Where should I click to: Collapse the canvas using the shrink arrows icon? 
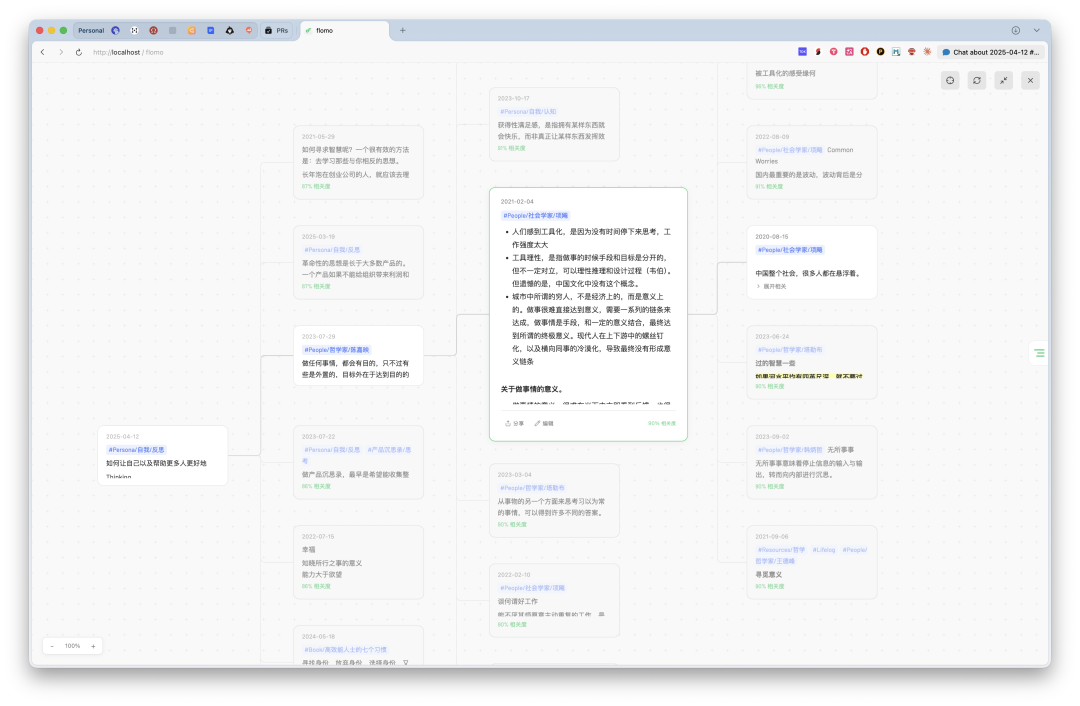[1004, 81]
